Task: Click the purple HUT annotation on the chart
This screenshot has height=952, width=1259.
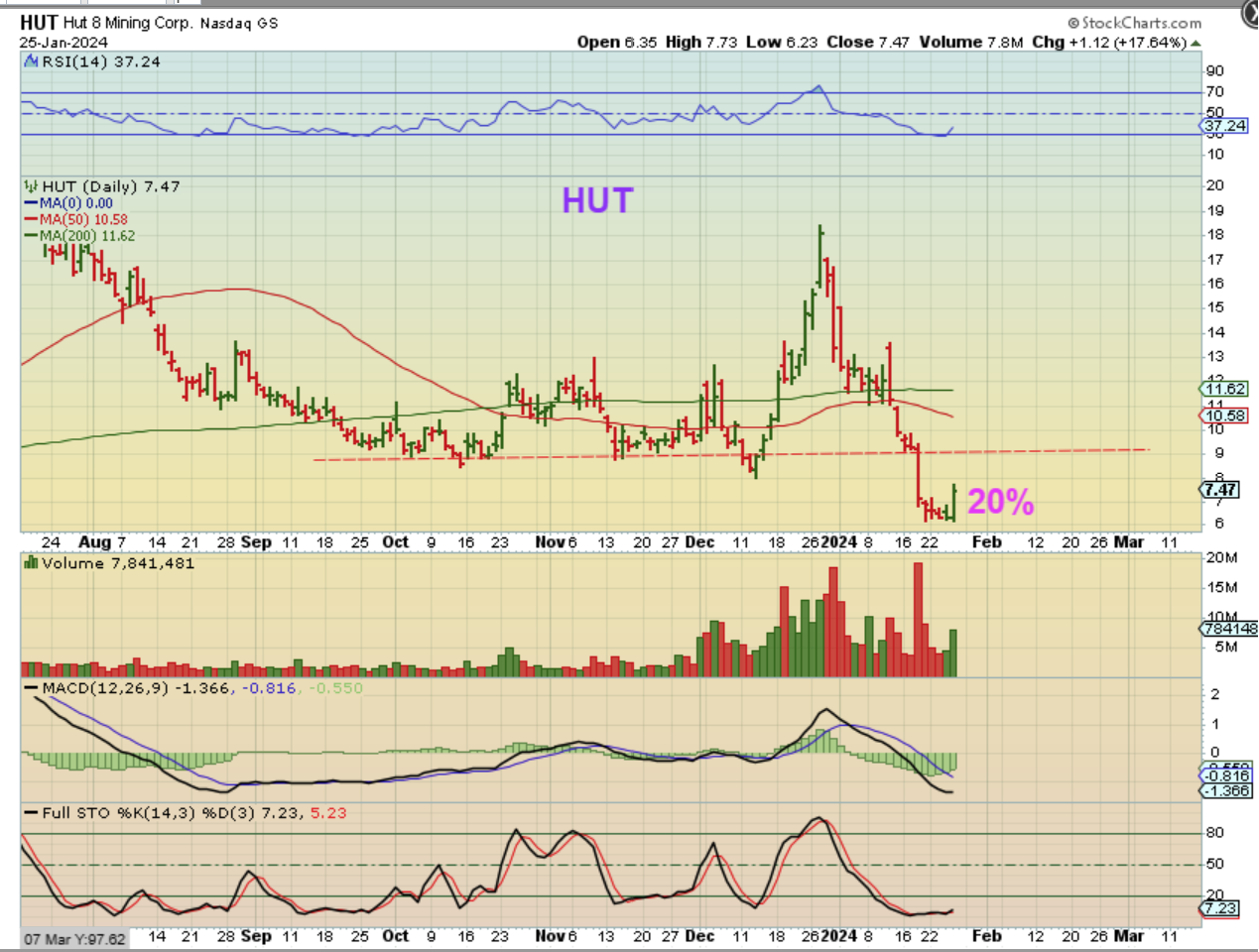Action: 597,201
